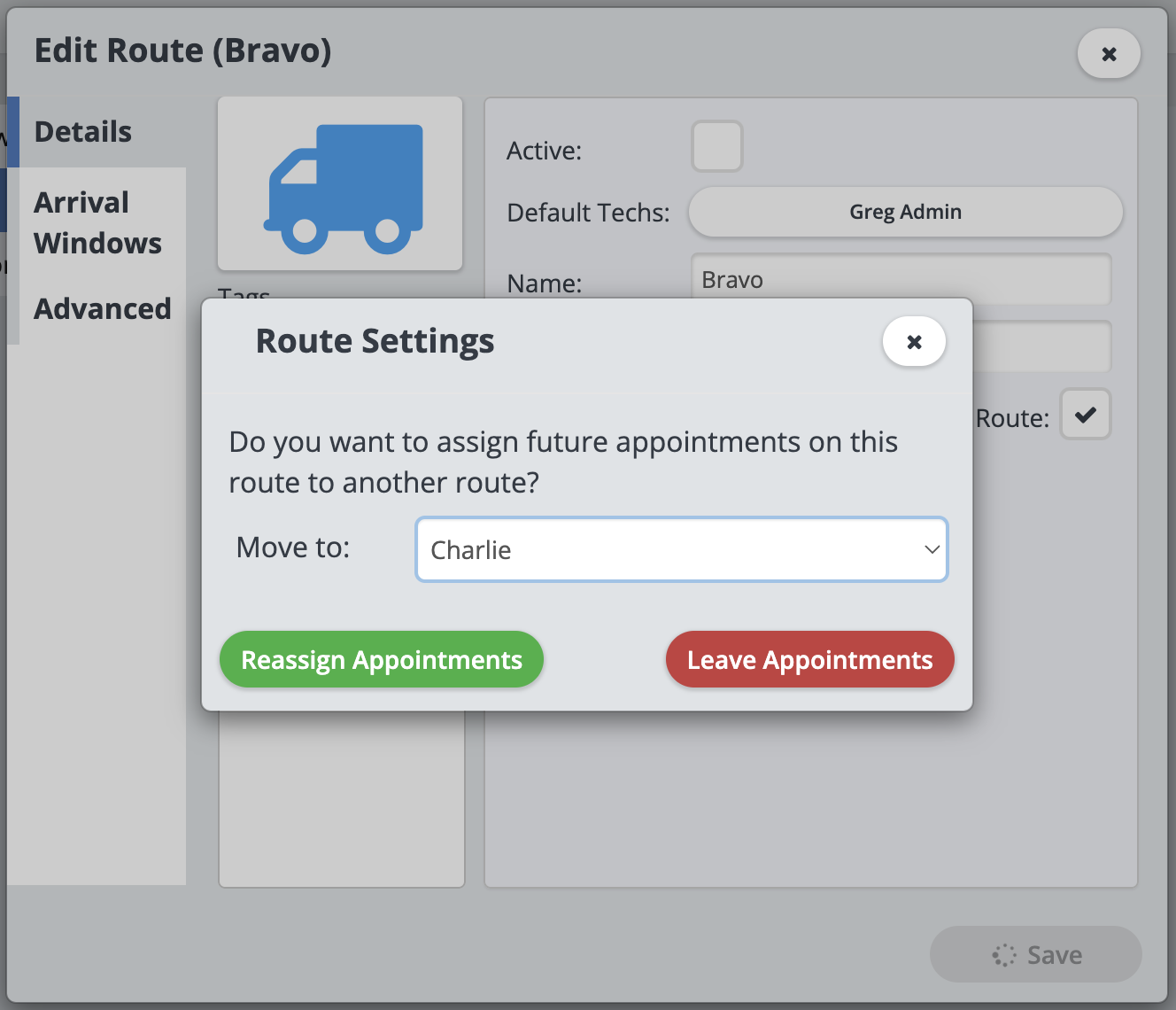Click the empty field below Name
The width and height of the screenshot is (1176, 1010).
coord(1041,347)
